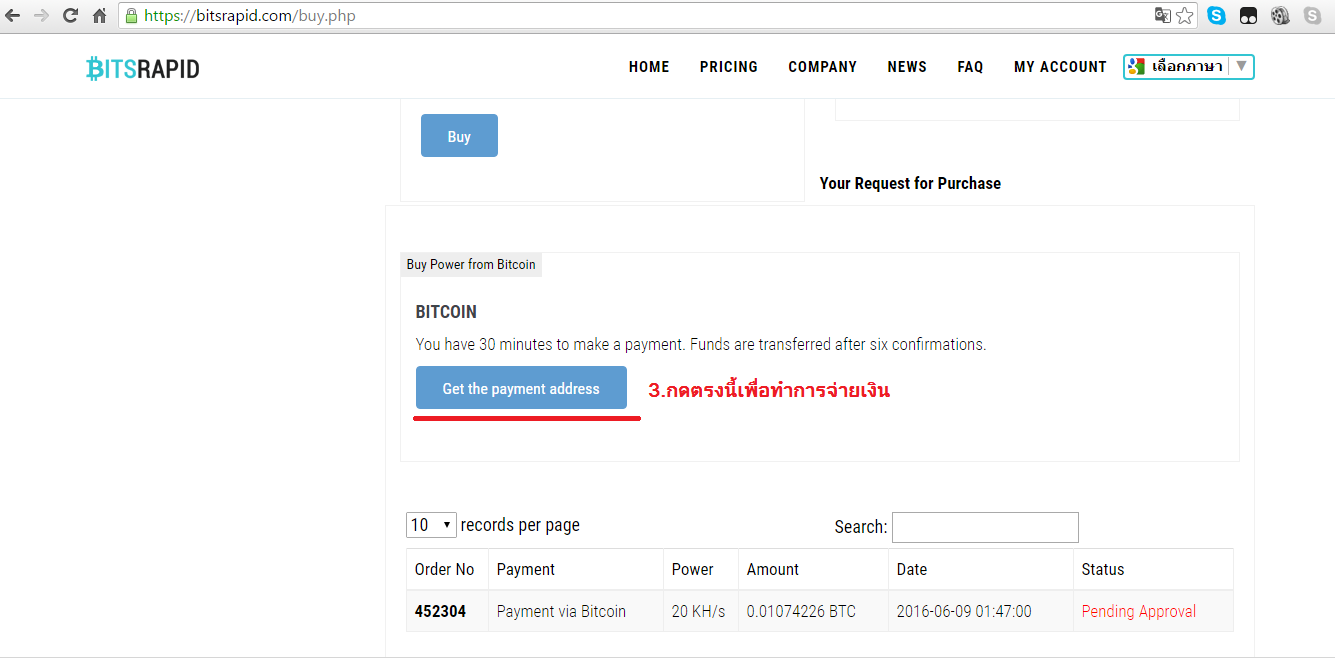Click the grey Skype extension icon
This screenshot has width=1335, height=658.
click(x=1312, y=16)
